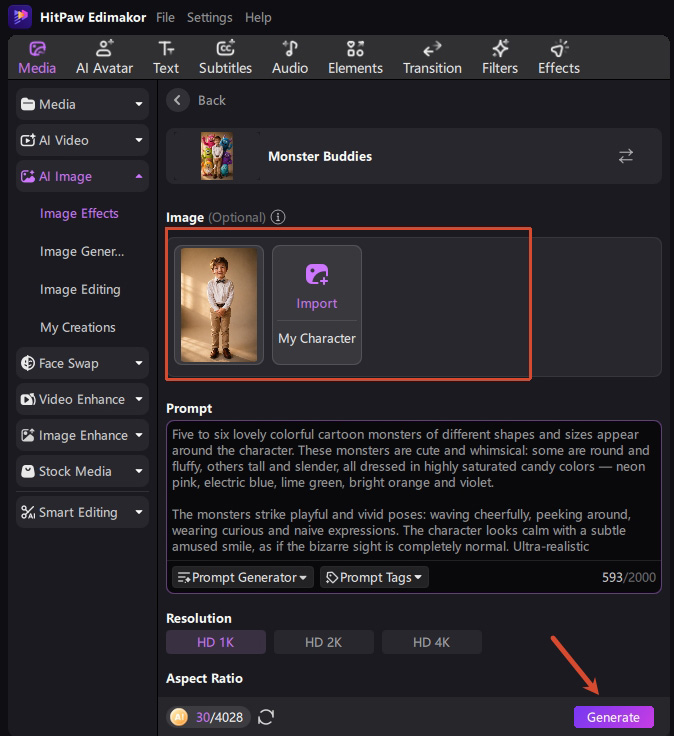Open My Creations in sidebar
Viewport: 674px width, 736px height.
(78, 327)
